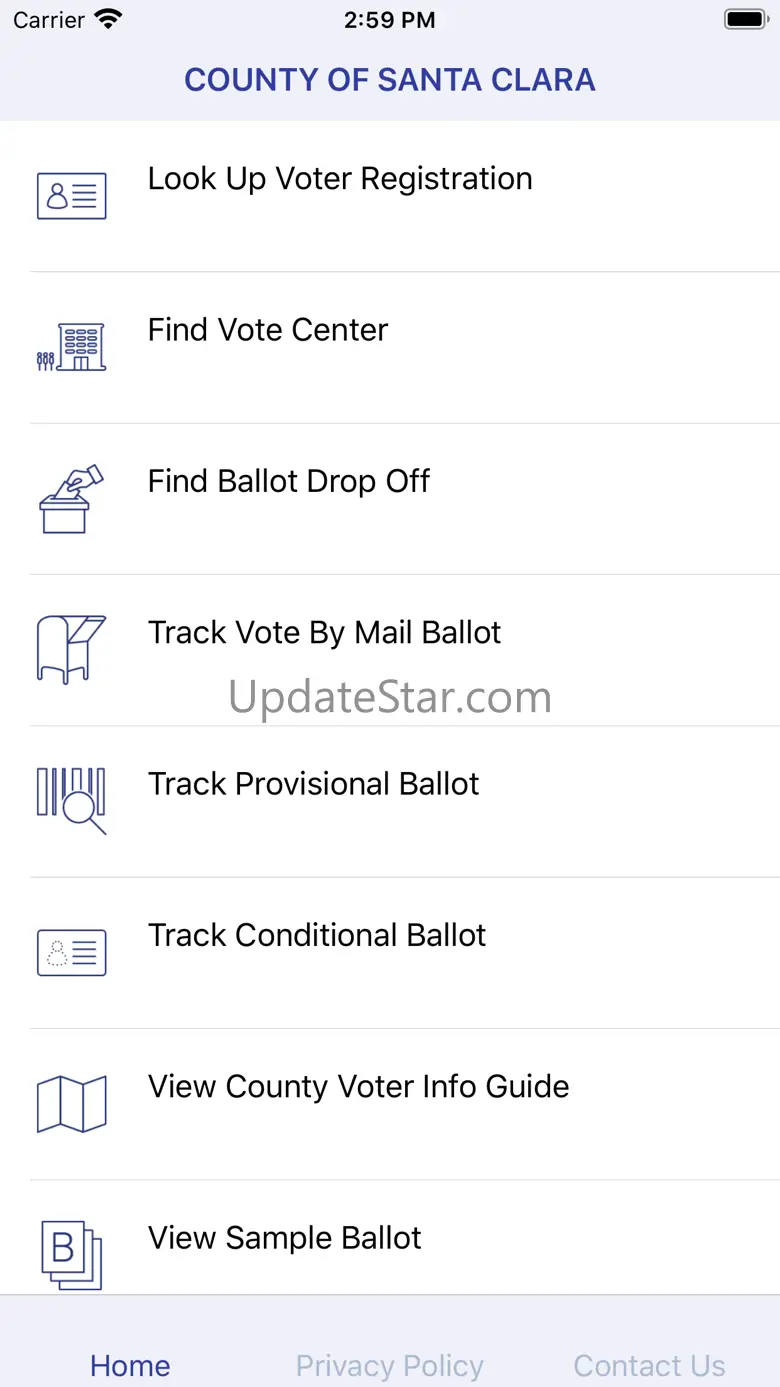Select Track Conditional Ballot
This screenshot has height=1387, width=780.
click(x=317, y=935)
